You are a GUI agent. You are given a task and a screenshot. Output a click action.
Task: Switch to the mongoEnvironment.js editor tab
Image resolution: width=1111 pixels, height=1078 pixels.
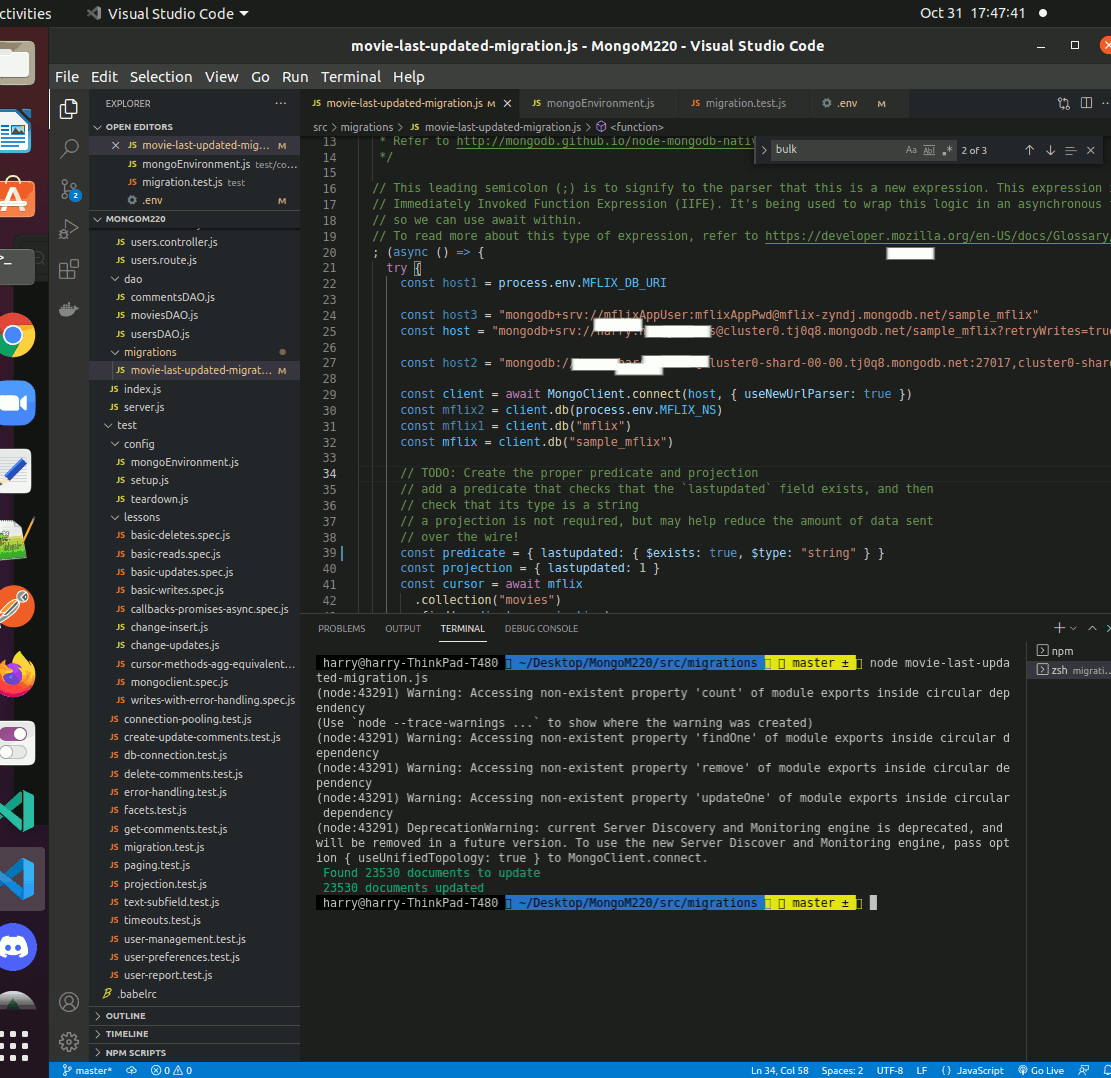coord(600,103)
